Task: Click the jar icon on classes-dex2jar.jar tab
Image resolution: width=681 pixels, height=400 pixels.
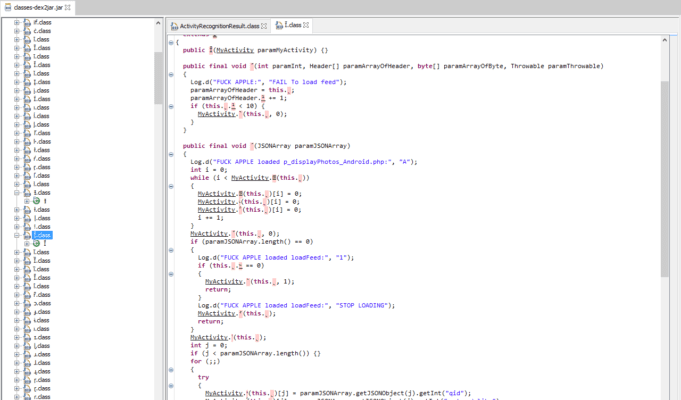Action: pyautogui.click(x=8, y=7)
